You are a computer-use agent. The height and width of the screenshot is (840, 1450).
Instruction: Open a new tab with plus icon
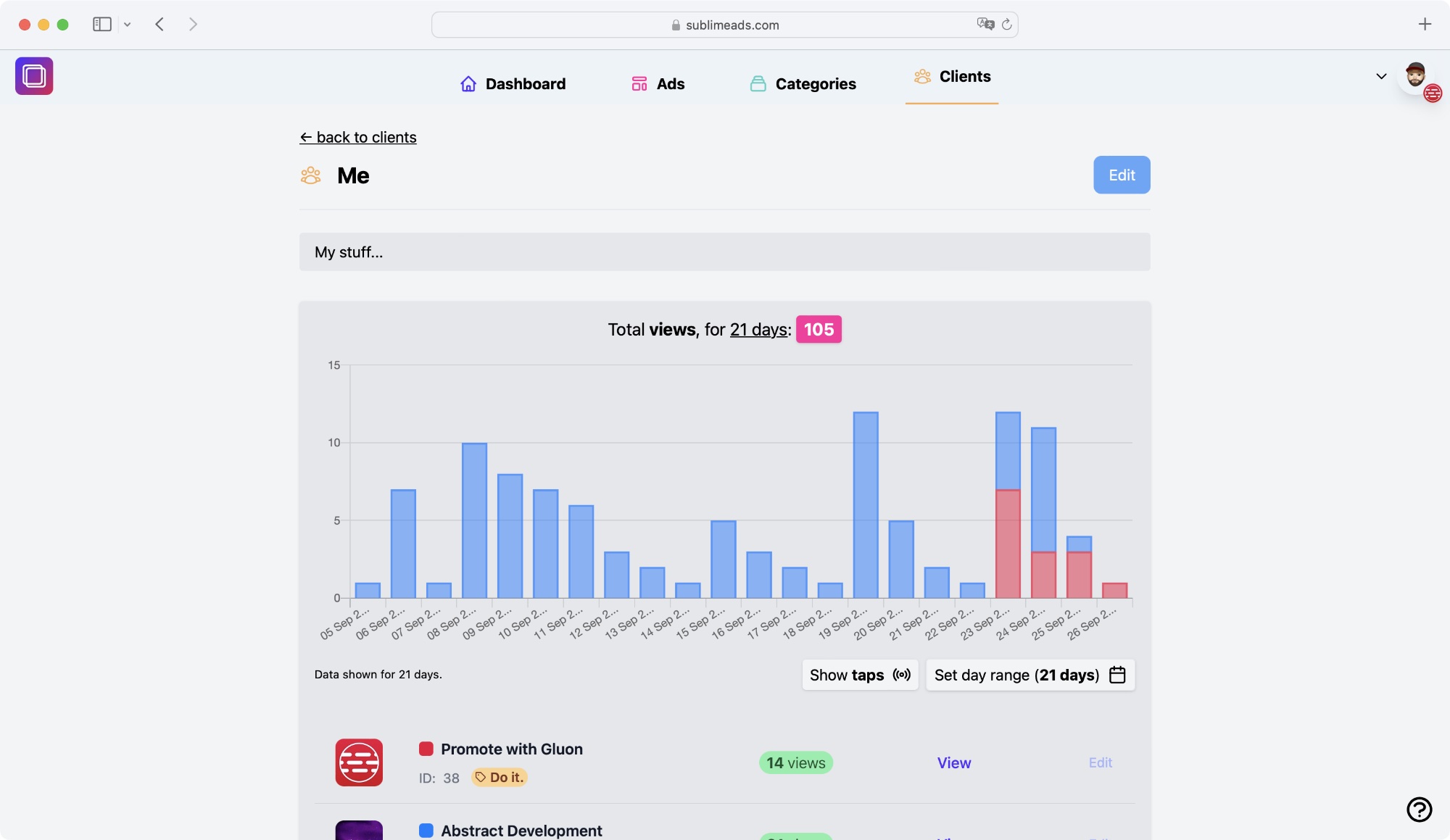[1425, 25]
